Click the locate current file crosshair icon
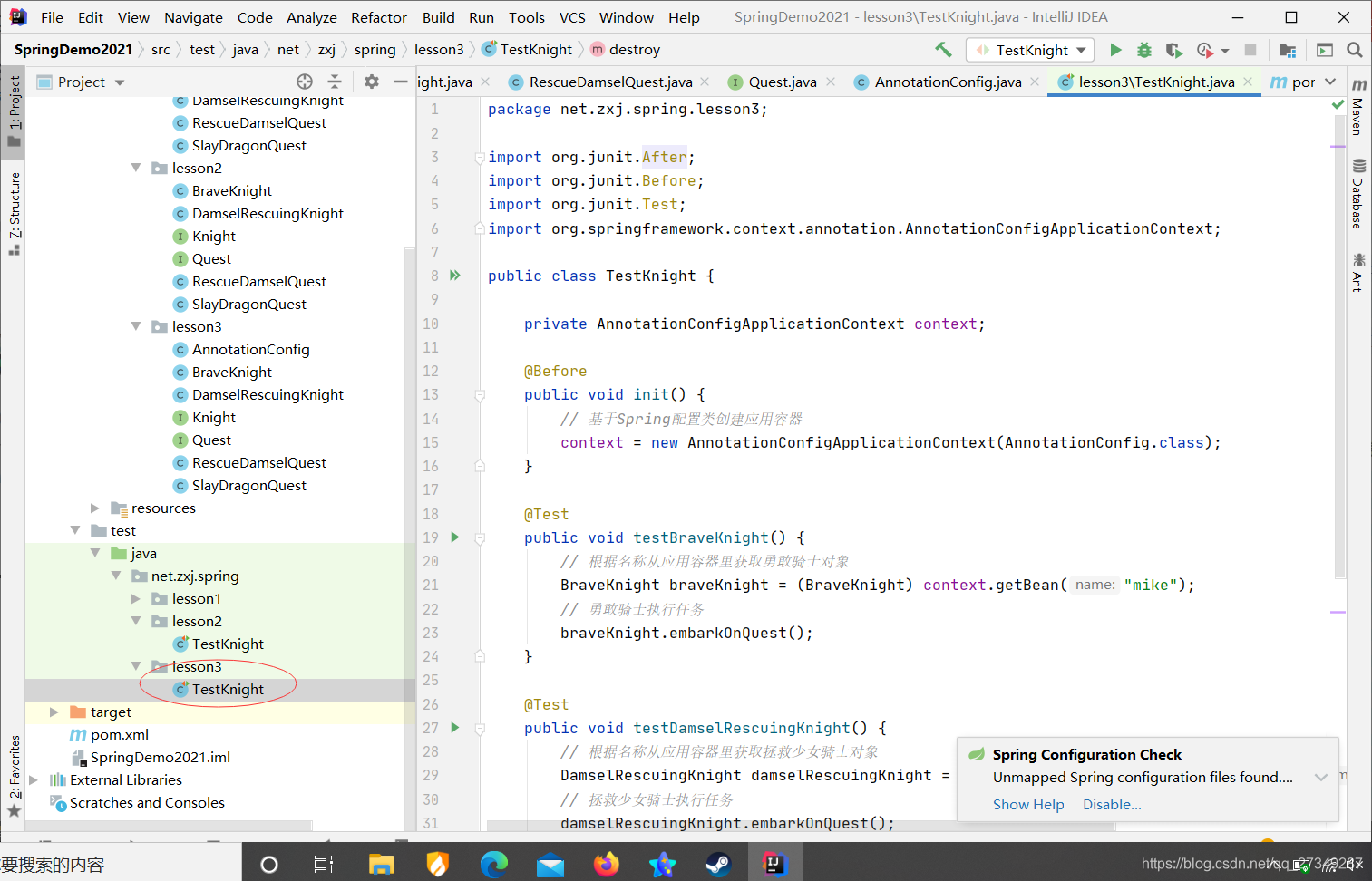Image resolution: width=1372 pixels, height=881 pixels. [x=305, y=82]
